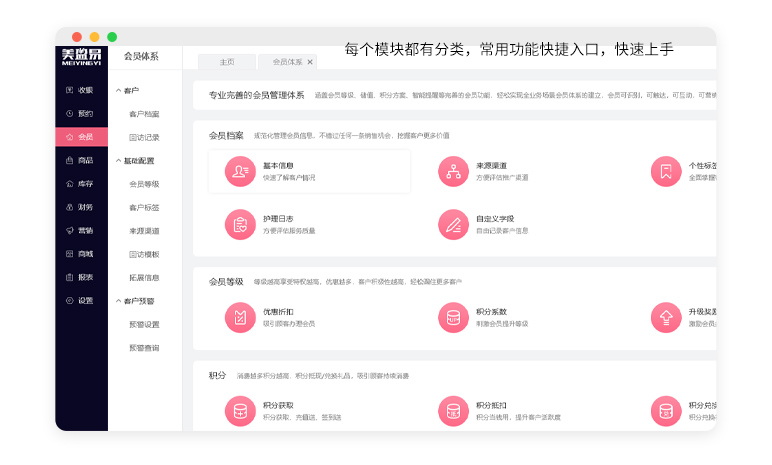The image size is (772, 465).
Task: Open 客户标签 in the submenu
Action: 144,207
